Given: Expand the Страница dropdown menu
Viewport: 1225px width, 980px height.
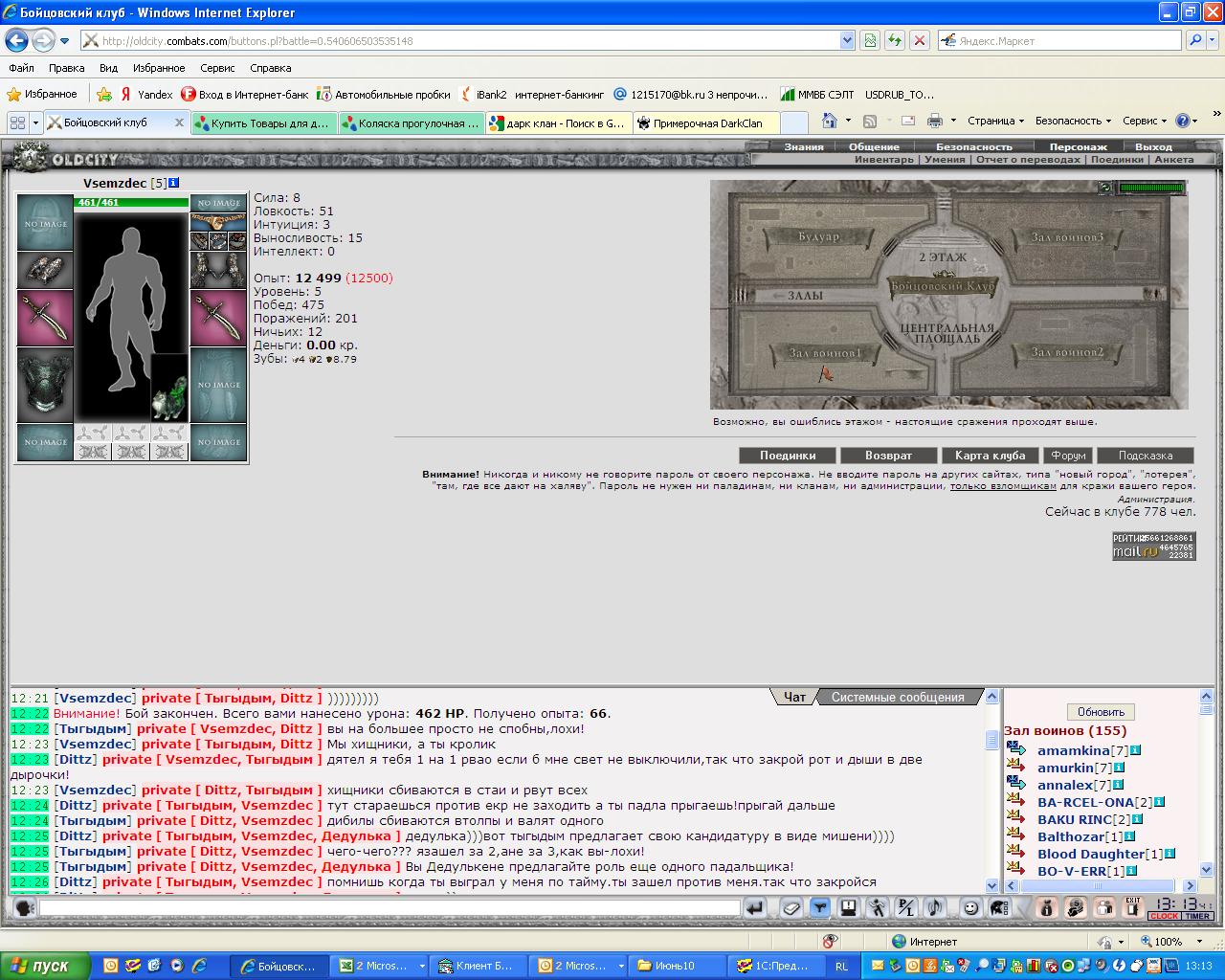Looking at the screenshot, I should pos(995,121).
